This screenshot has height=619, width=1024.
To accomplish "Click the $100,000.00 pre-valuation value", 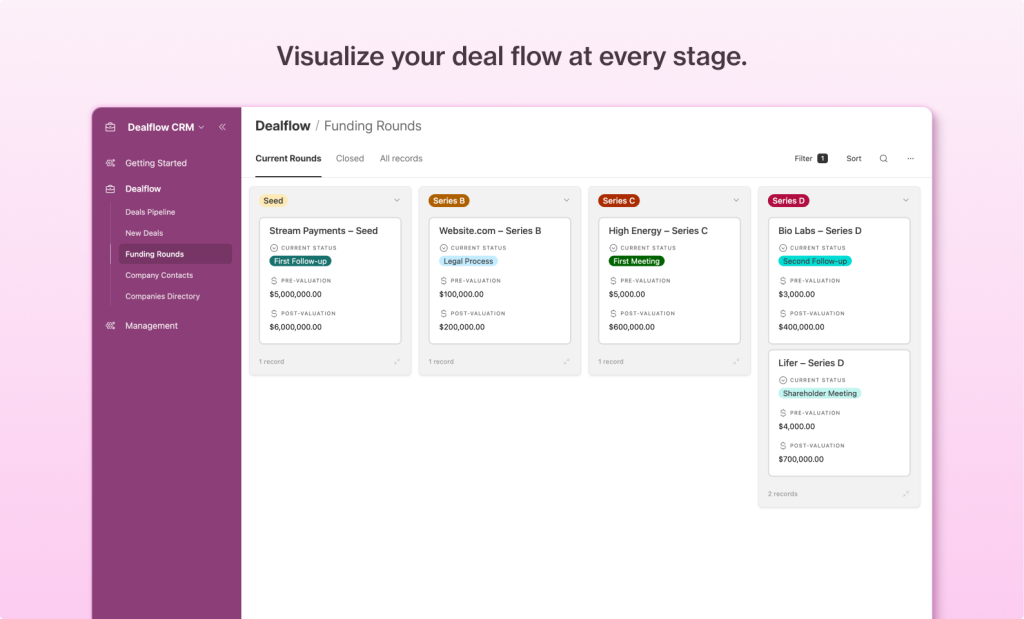I will click(x=461, y=294).
